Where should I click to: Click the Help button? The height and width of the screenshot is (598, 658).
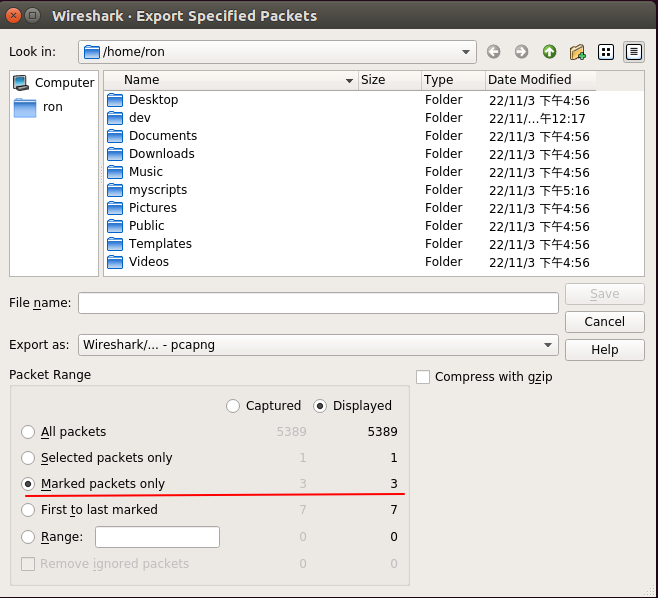(x=605, y=350)
